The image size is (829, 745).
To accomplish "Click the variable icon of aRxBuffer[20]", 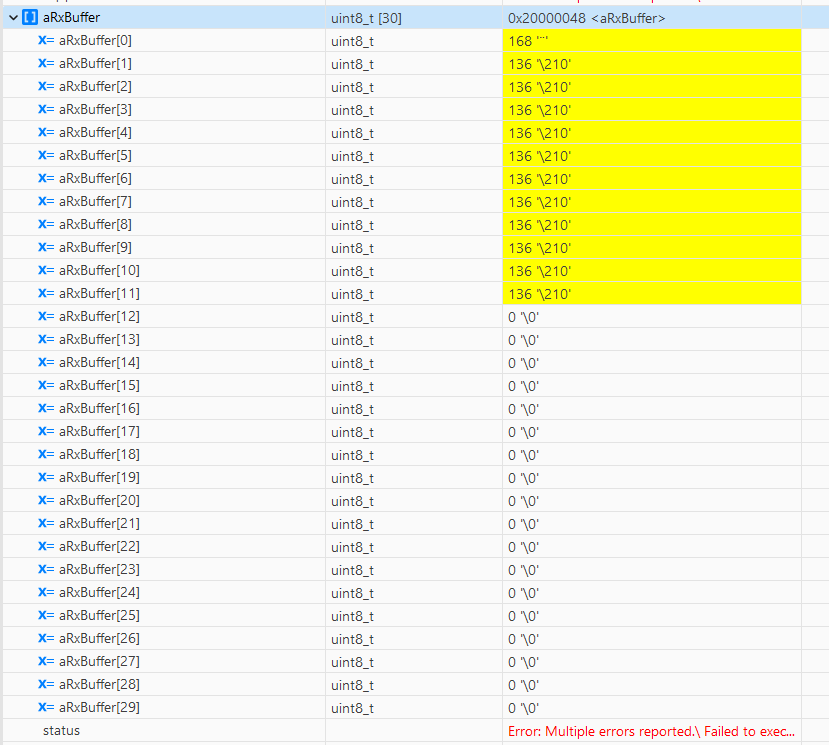I will (x=46, y=500).
